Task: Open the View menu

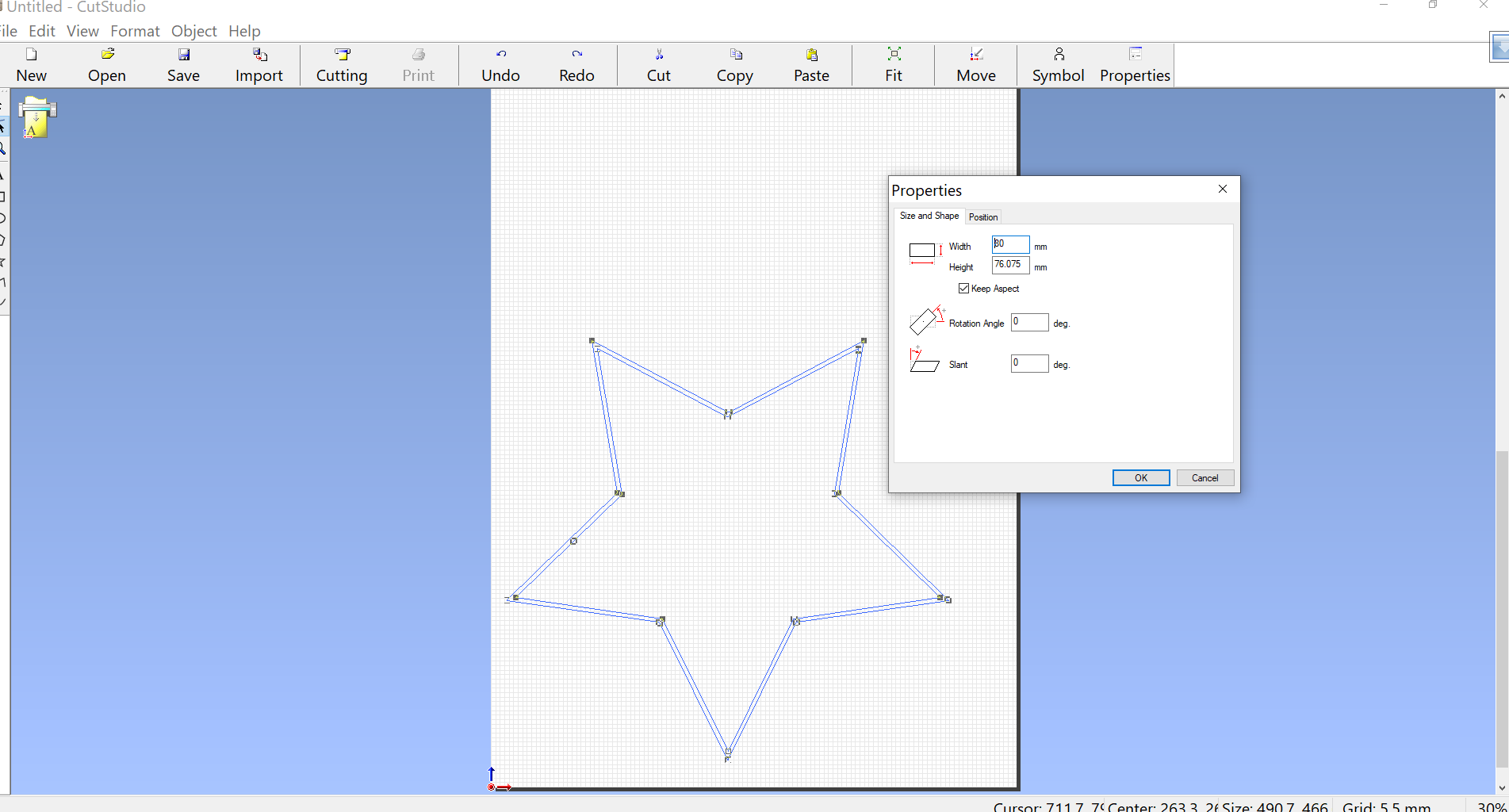Action: pyautogui.click(x=82, y=31)
